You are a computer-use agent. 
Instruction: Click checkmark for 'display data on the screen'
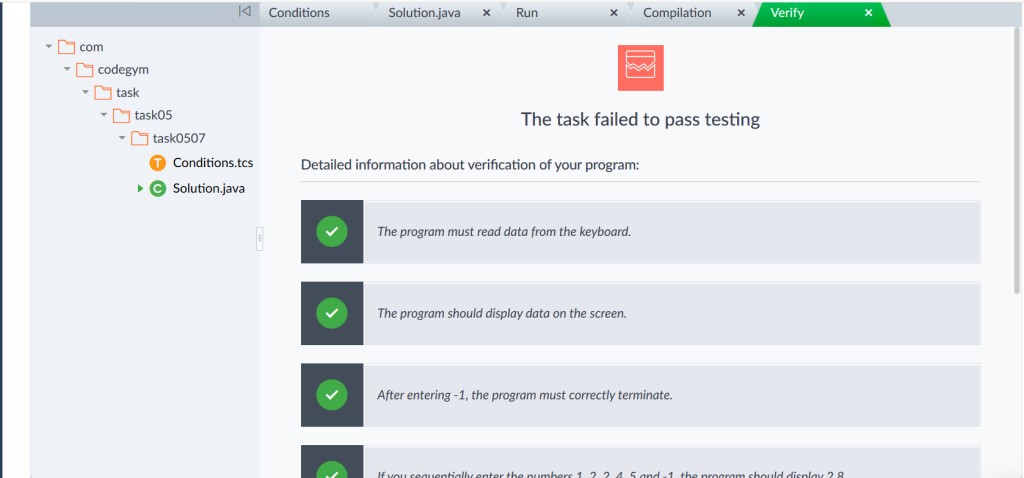332,313
